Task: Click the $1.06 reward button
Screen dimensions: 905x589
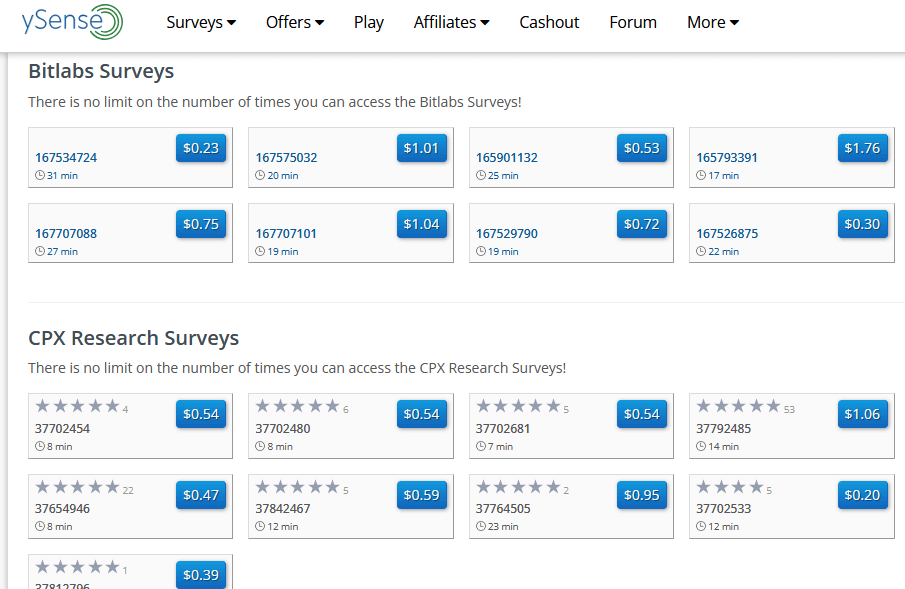Action: [x=862, y=414]
